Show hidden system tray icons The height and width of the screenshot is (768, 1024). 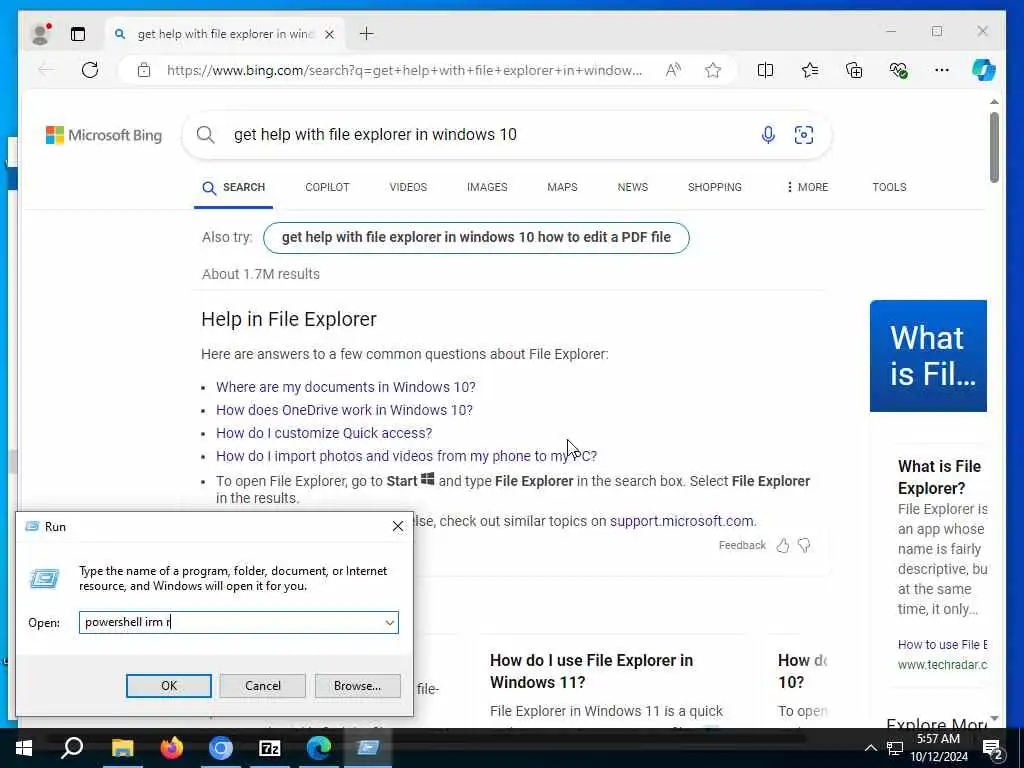click(871, 748)
